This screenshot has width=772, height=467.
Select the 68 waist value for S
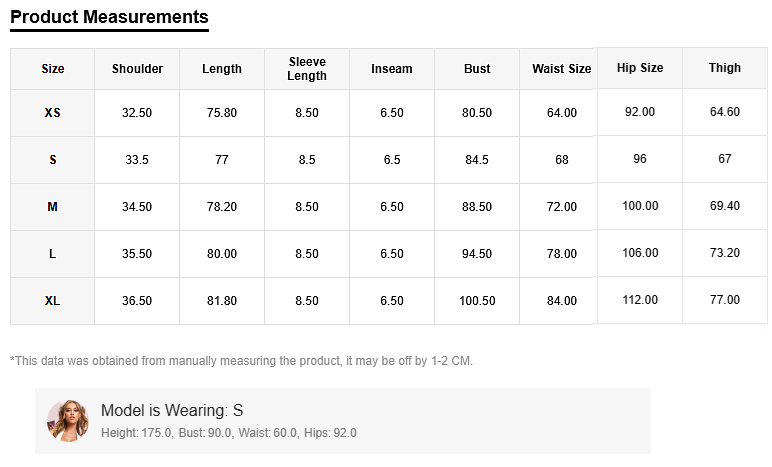pos(562,160)
